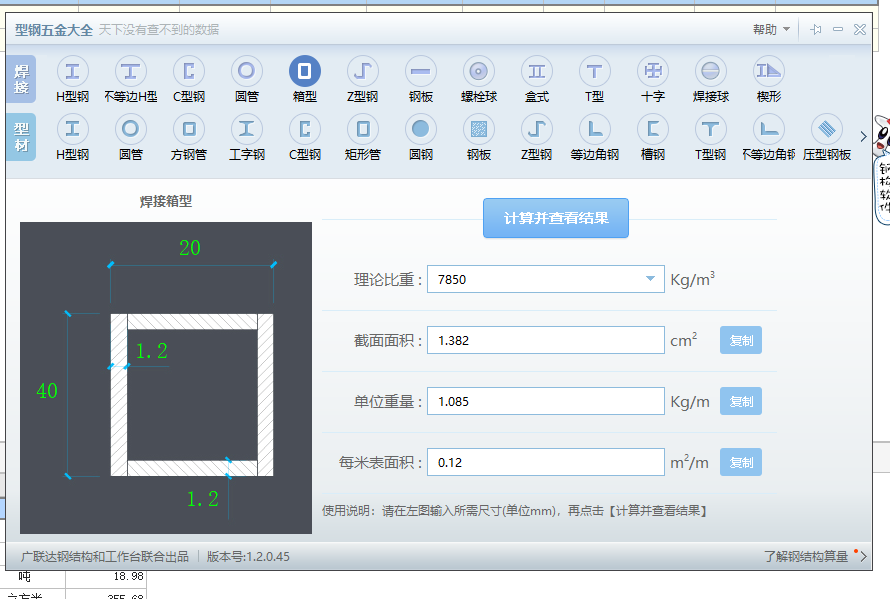Switch to the 型材 category tab
The height and width of the screenshot is (599, 890).
click(x=22, y=137)
